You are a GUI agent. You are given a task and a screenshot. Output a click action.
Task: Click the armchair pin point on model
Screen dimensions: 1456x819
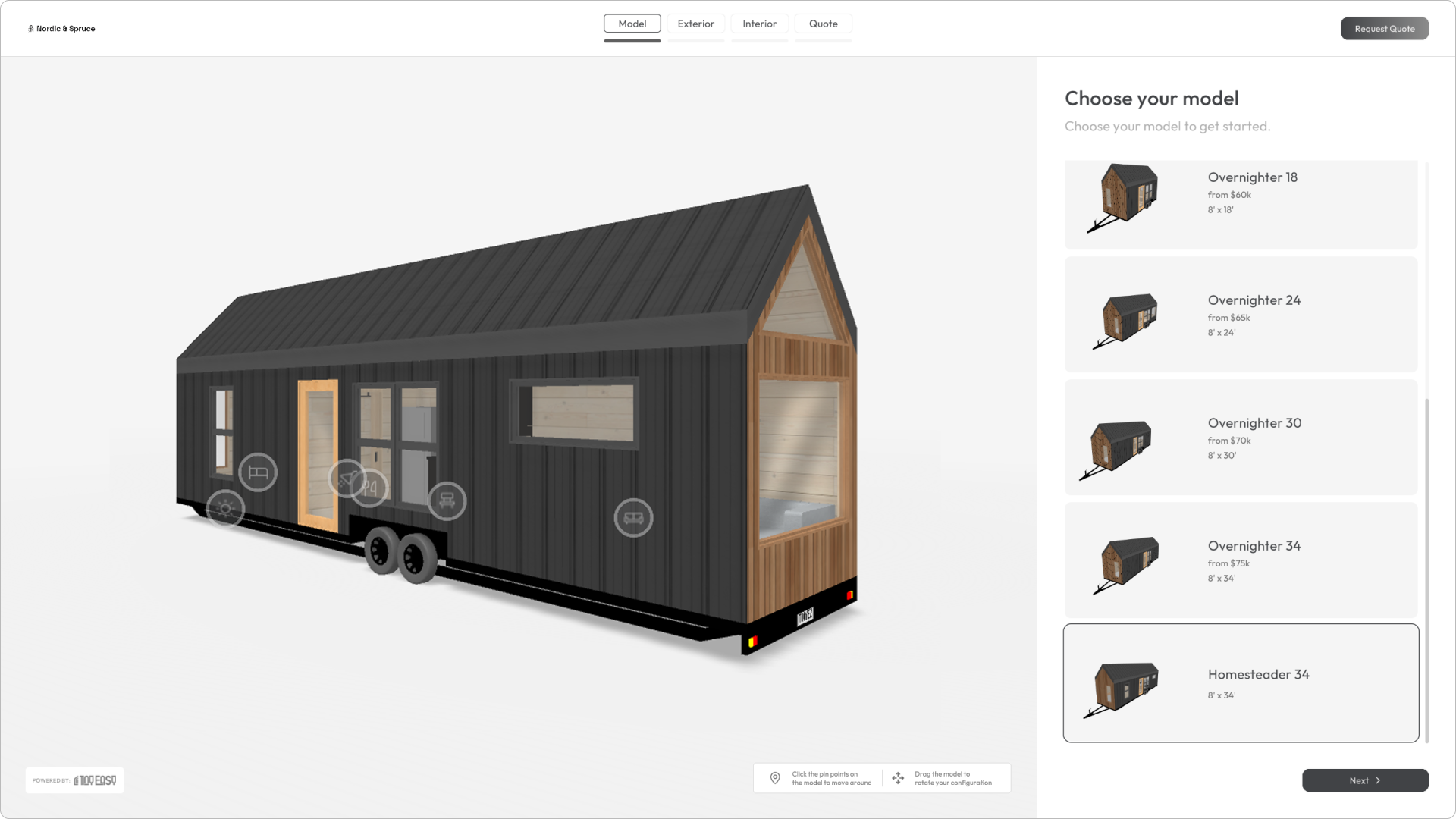pos(447,500)
